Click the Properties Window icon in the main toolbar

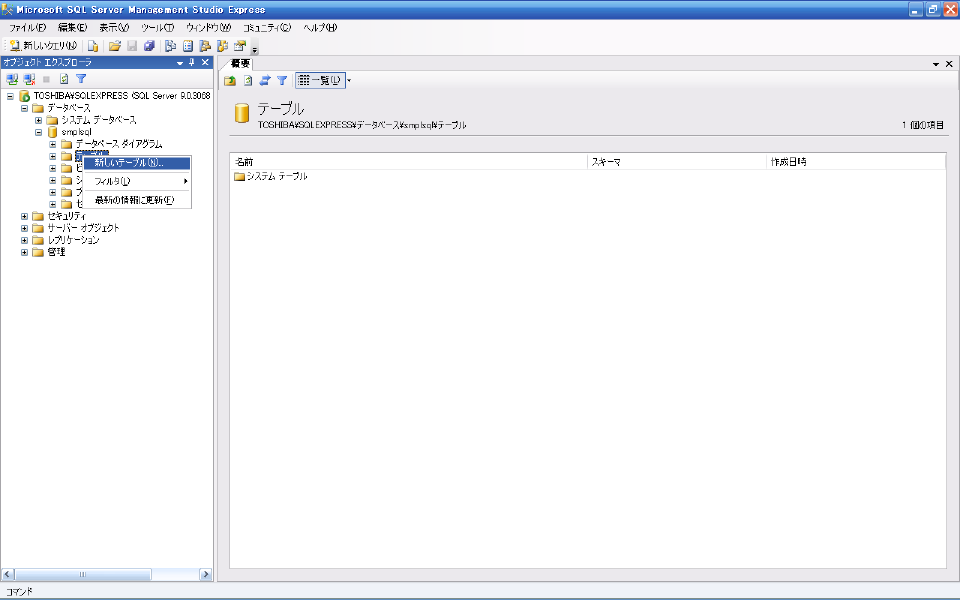[x=239, y=46]
